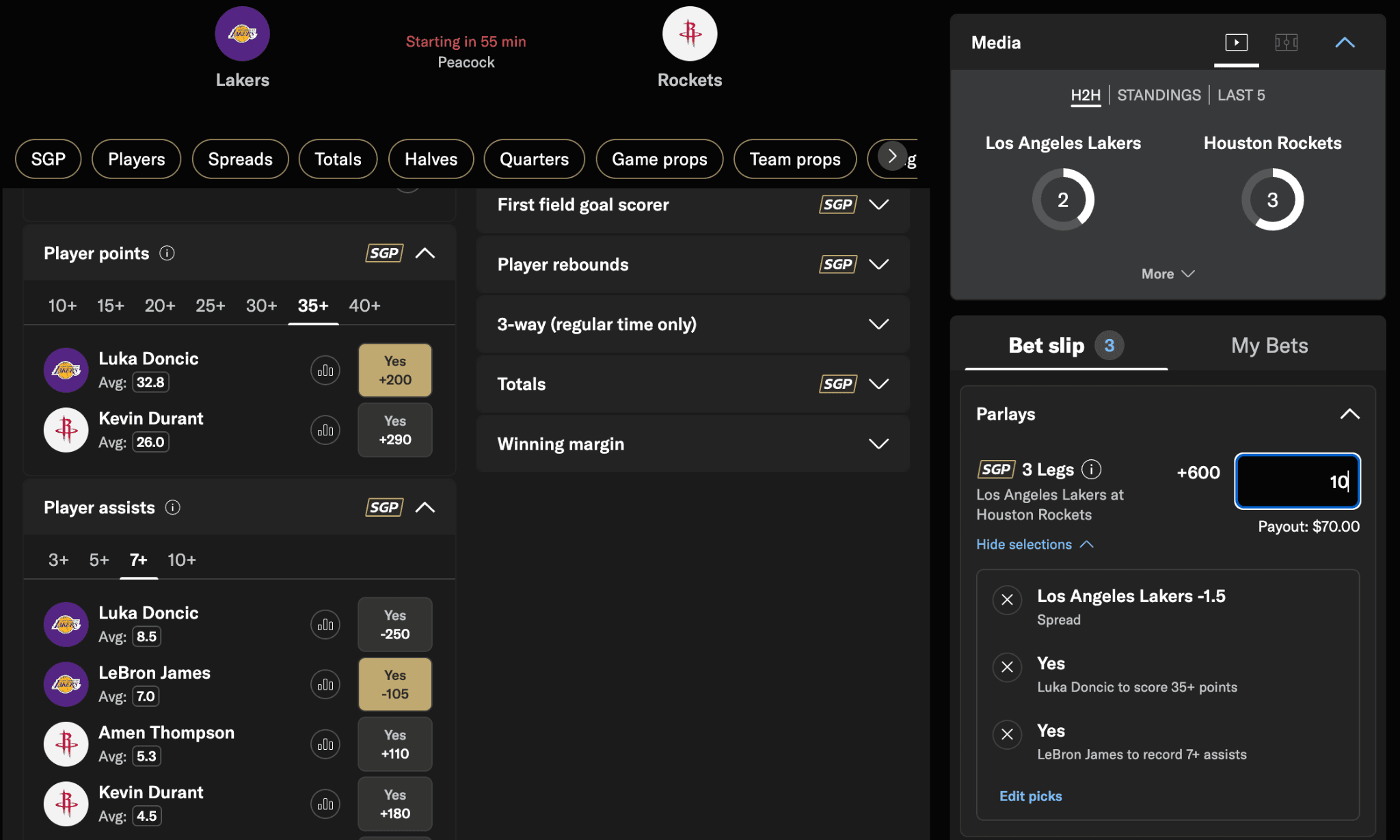Switch to the My Bets tab
This screenshot has width=1400, height=840.
pos(1269,346)
